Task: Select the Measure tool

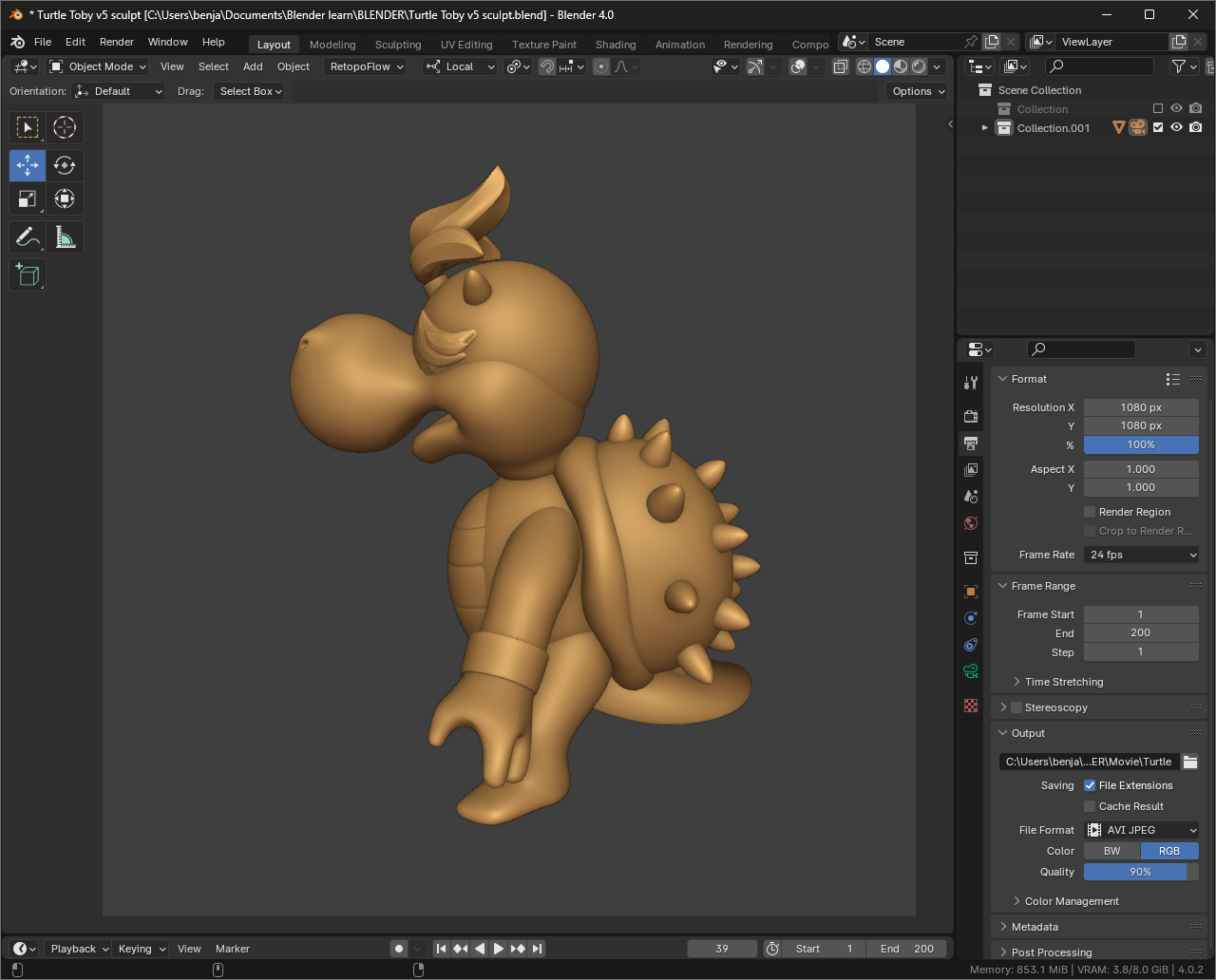Action: pyautogui.click(x=65, y=236)
